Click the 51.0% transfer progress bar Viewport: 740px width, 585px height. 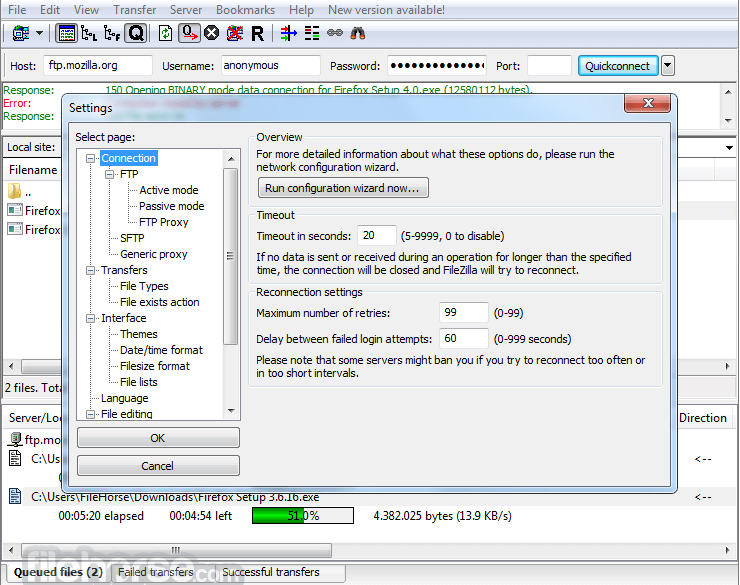[x=303, y=516]
